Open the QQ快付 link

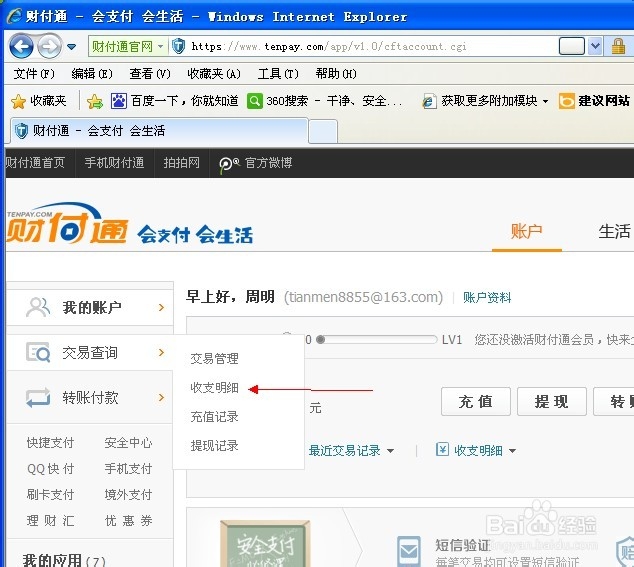(50, 468)
